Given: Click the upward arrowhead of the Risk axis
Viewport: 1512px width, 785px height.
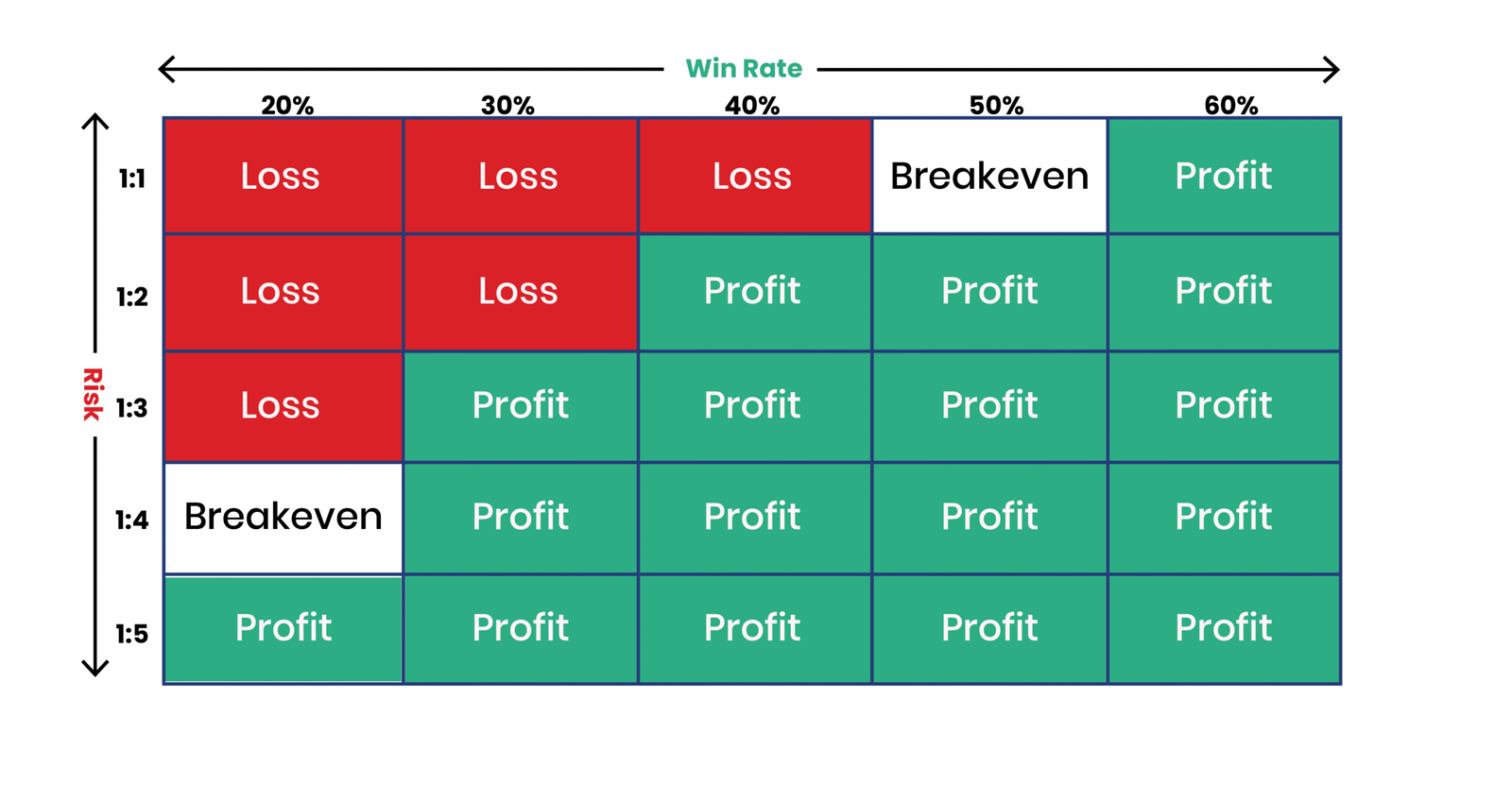Looking at the screenshot, I should pos(95,122).
